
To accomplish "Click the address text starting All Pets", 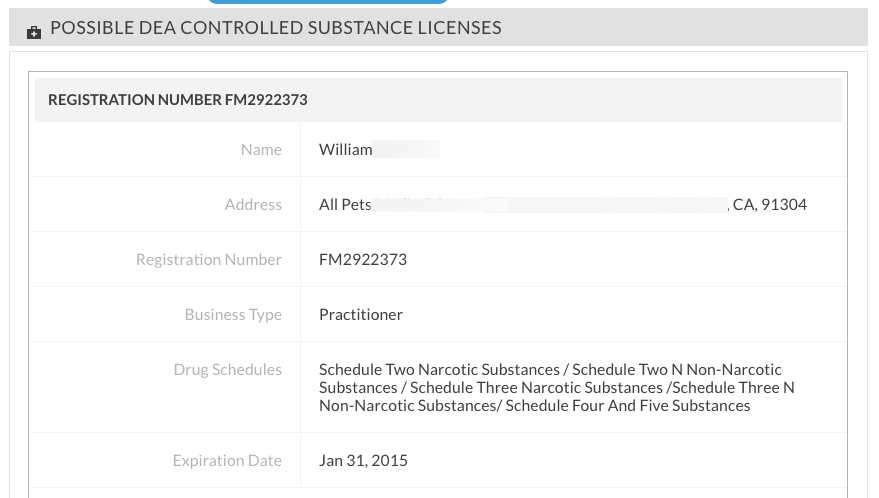I will click(x=345, y=205).
